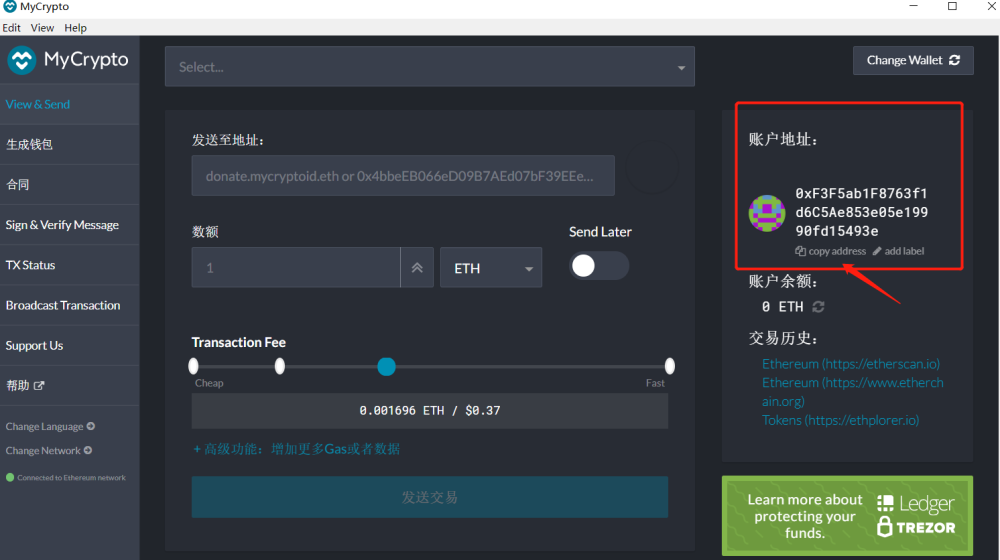This screenshot has width=1000, height=560.
Task: Click the Cheap end slider mark
Action: coord(194,366)
